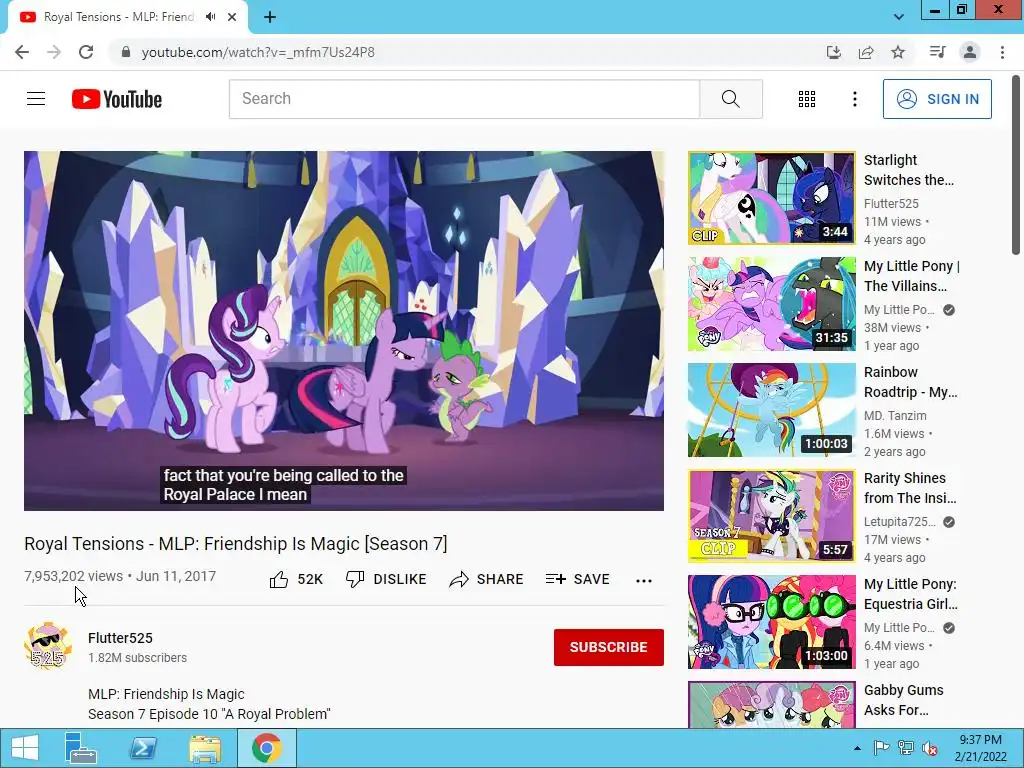Click the search magnifier button
The height and width of the screenshot is (768, 1024).
tap(731, 99)
